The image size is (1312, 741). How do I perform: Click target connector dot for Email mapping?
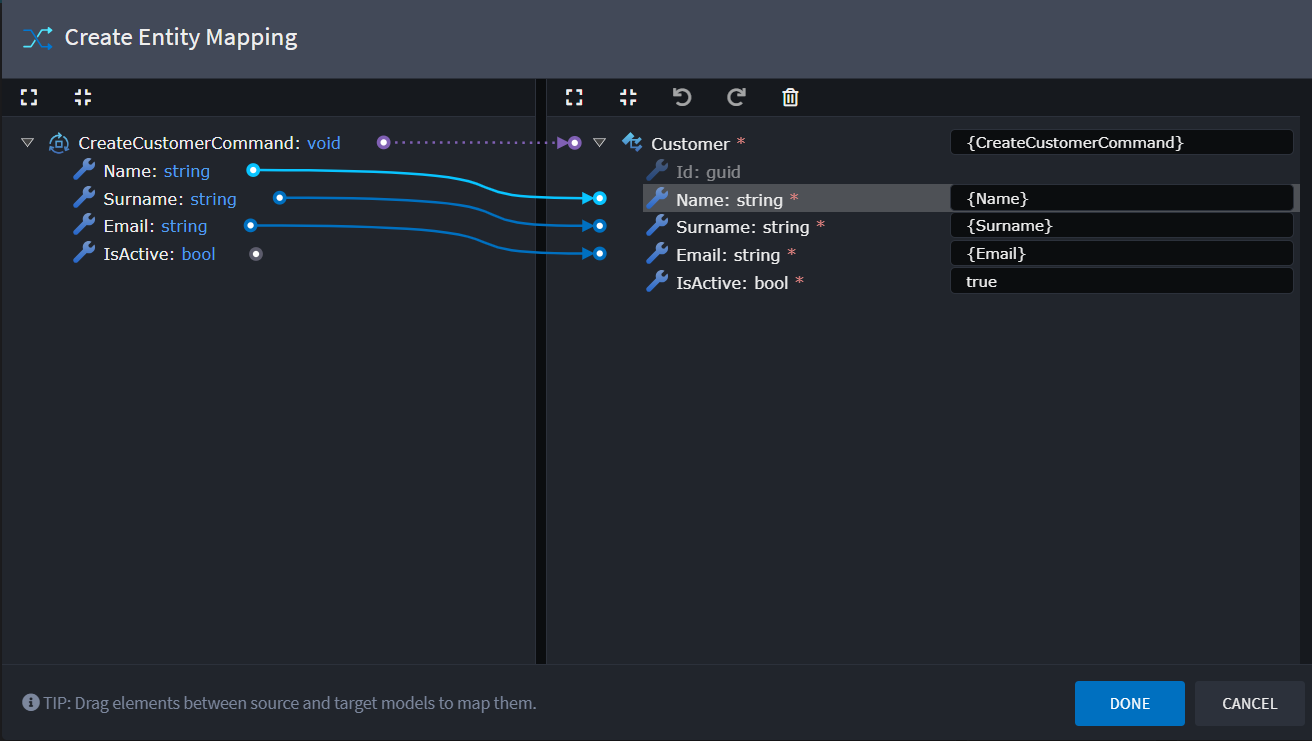coord(599,254)
